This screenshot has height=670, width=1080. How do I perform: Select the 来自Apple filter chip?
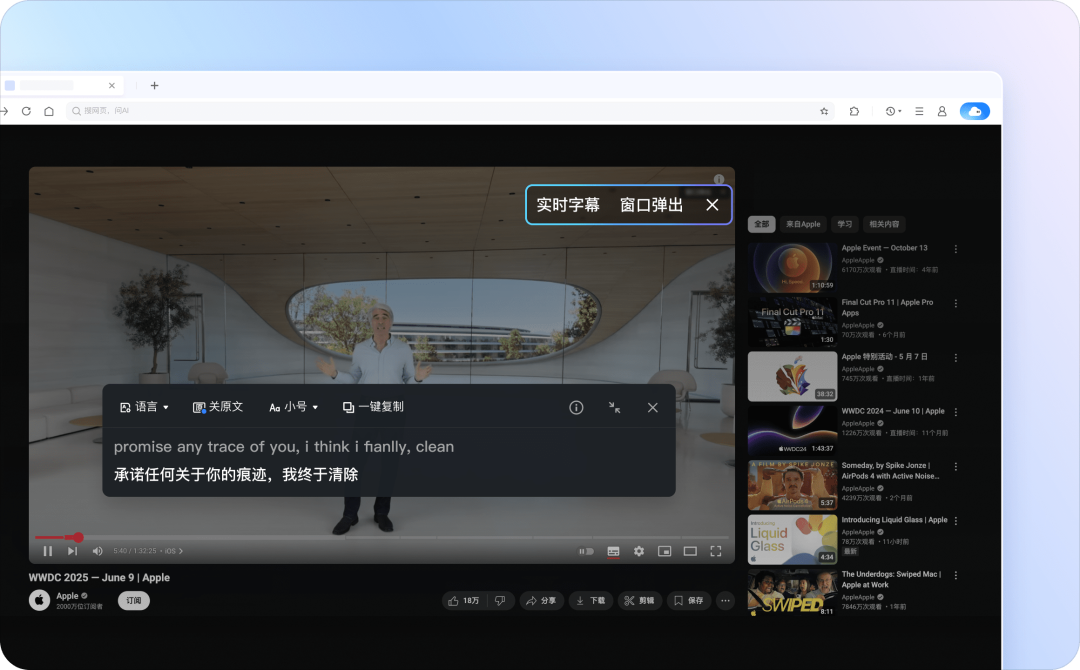803,224
